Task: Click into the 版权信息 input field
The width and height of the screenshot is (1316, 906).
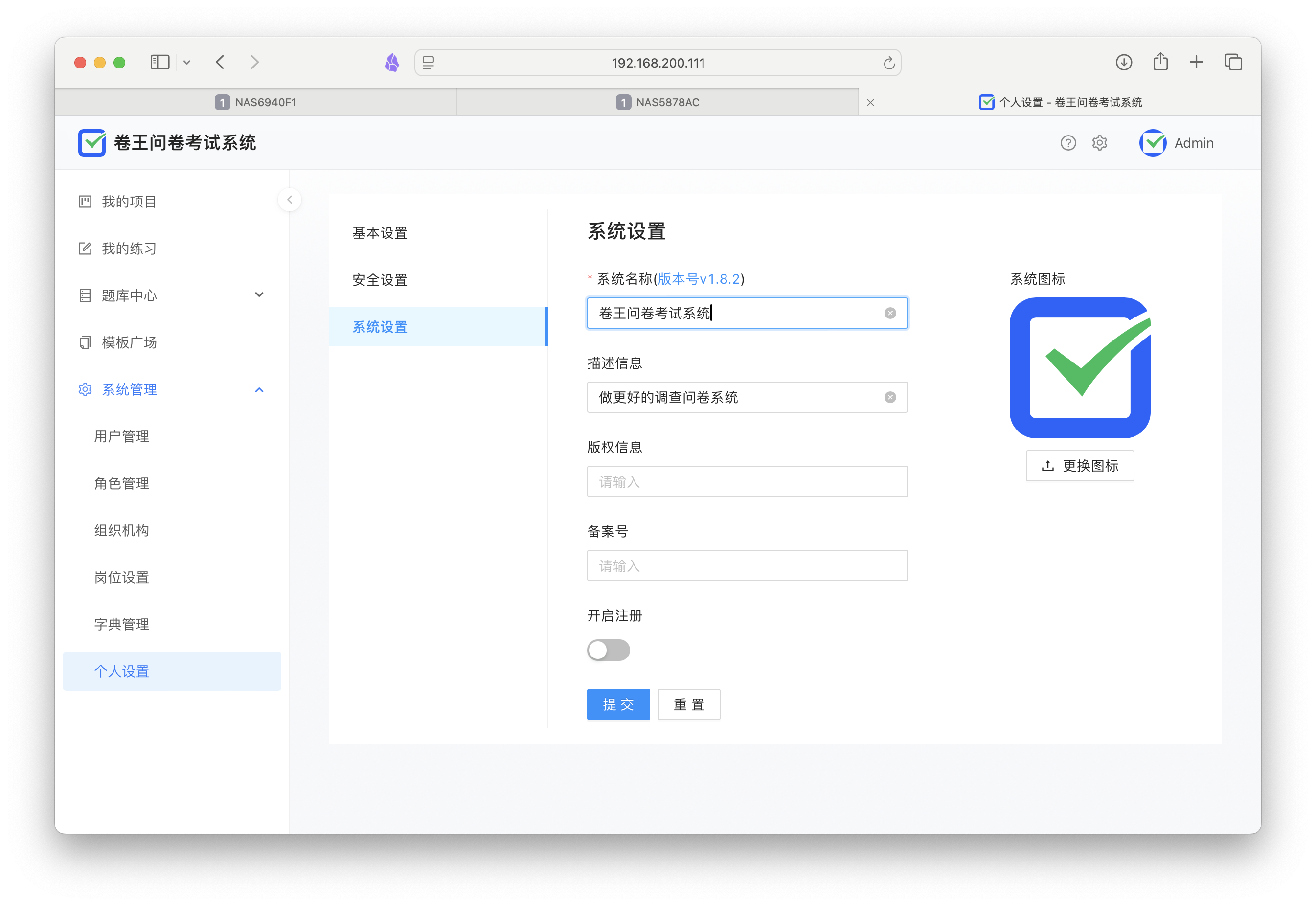Action: point(747,482)
